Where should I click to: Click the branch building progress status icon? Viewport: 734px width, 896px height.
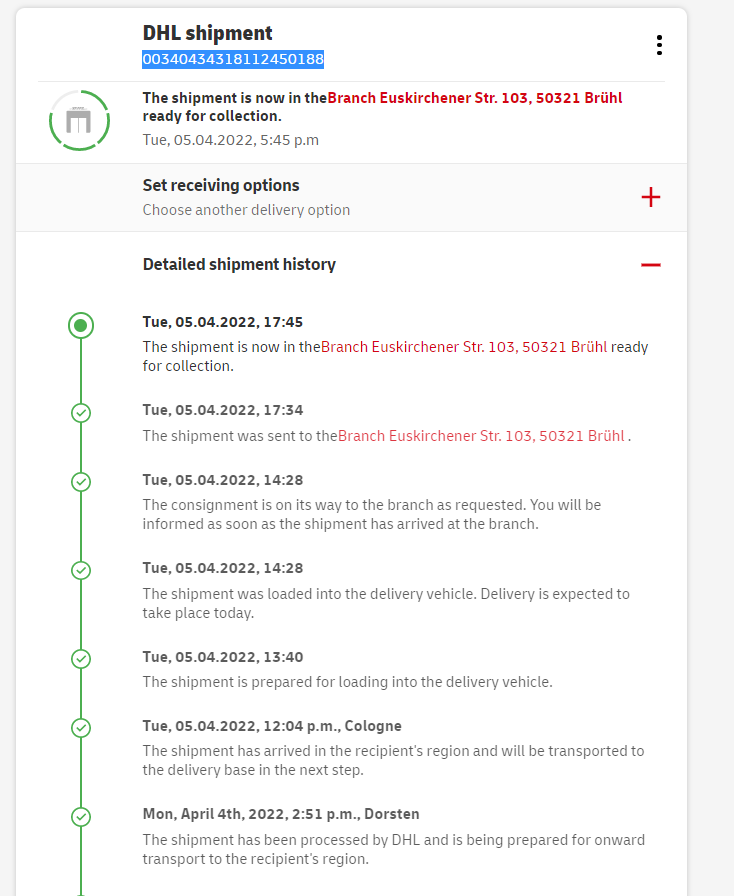[79, 120]
